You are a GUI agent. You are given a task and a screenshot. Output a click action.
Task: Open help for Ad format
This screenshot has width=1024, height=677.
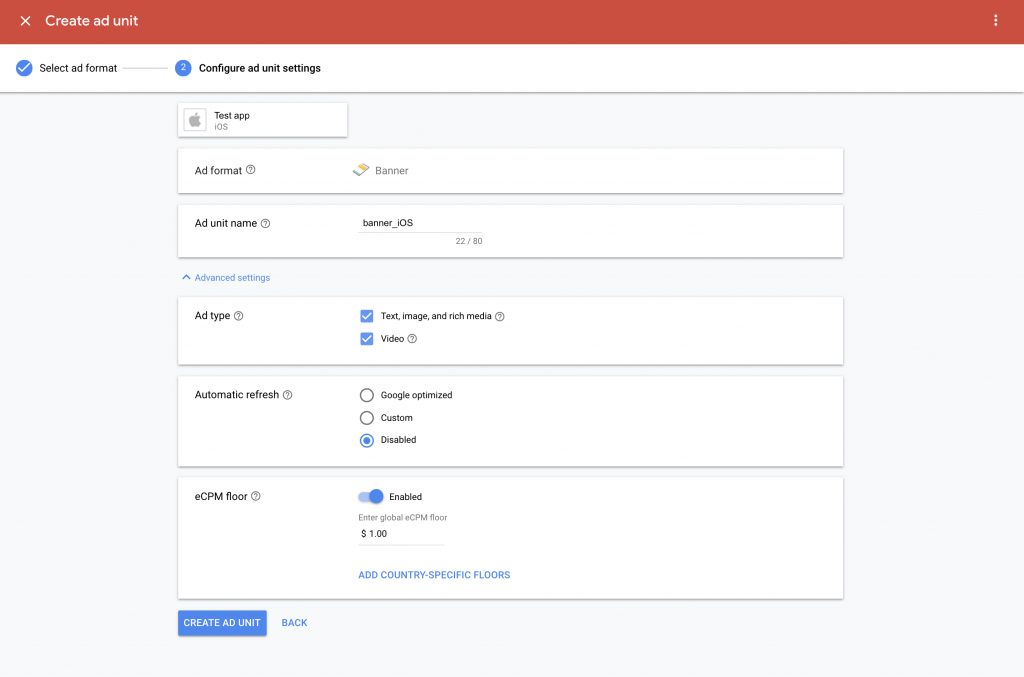point(249,170)
